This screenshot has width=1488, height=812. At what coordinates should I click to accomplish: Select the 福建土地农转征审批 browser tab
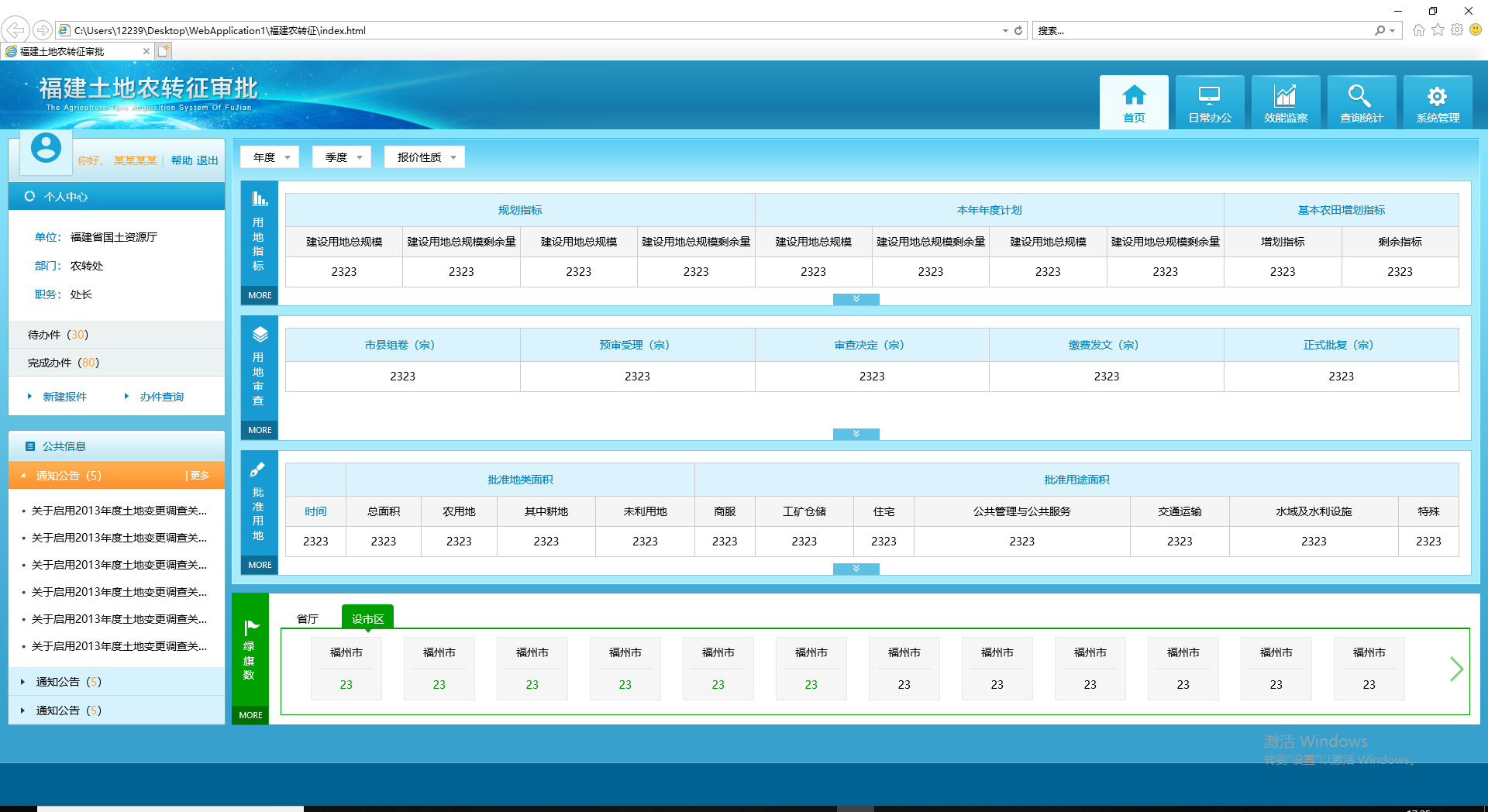pos(76,51)
